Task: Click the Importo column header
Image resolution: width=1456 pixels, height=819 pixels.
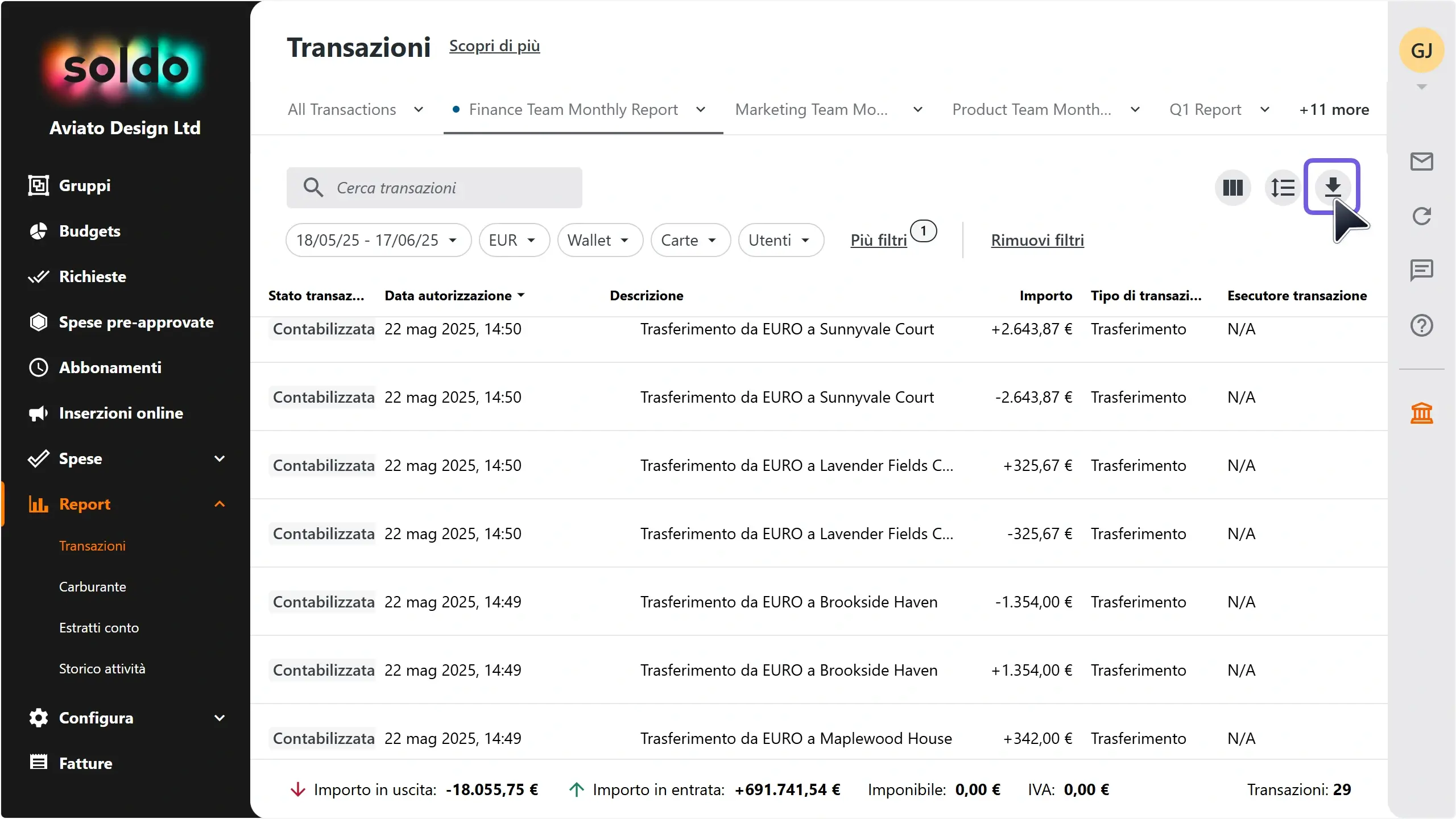Action: (x=1045, y=295)
